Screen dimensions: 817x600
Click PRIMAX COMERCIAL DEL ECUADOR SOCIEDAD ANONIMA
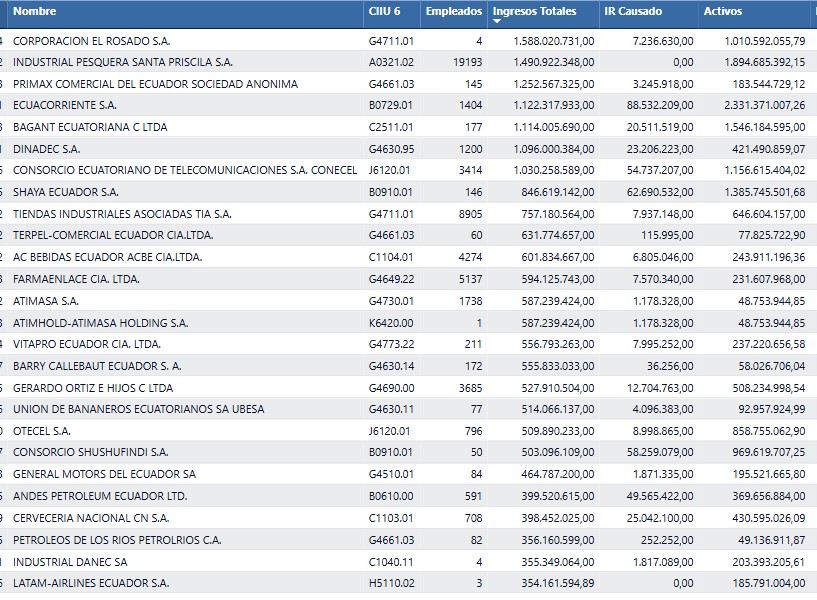[155, 84]
